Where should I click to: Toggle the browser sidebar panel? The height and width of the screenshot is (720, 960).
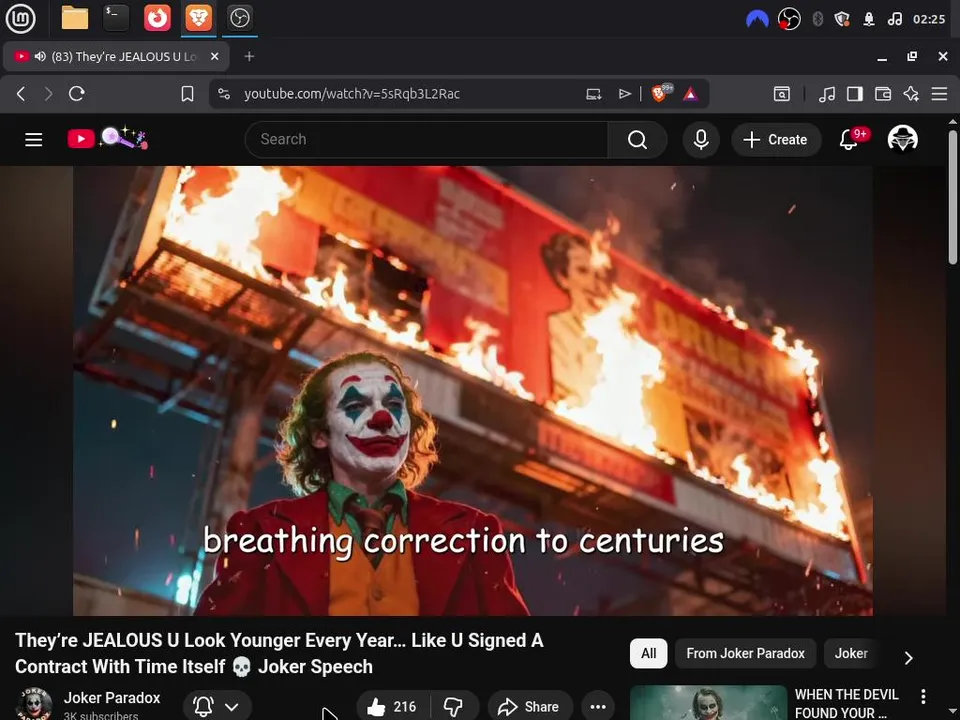point(855,94)
